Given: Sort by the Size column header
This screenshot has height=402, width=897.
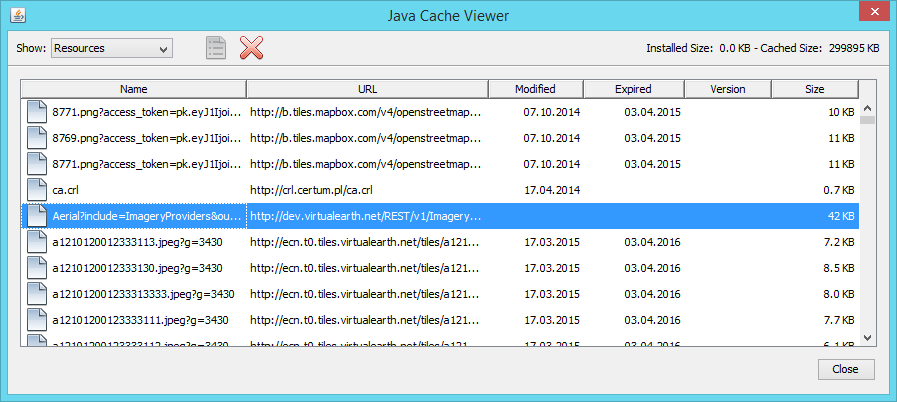Looking at the screenshot, I should point(814,89).
